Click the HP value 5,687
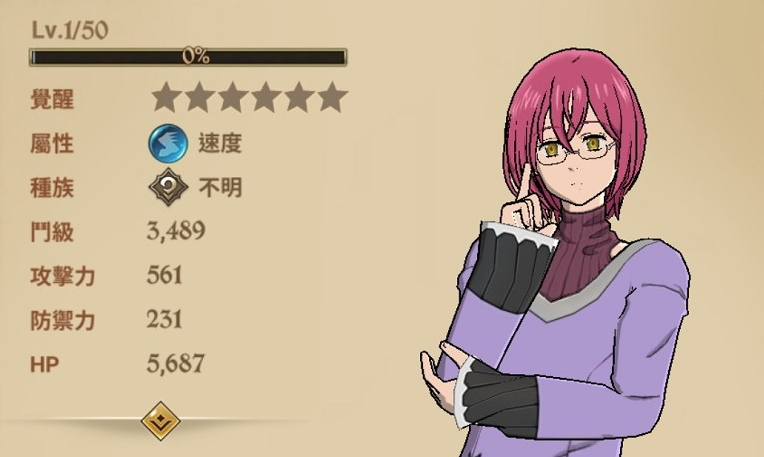The image size is (764, 457). tap(175, 363)
